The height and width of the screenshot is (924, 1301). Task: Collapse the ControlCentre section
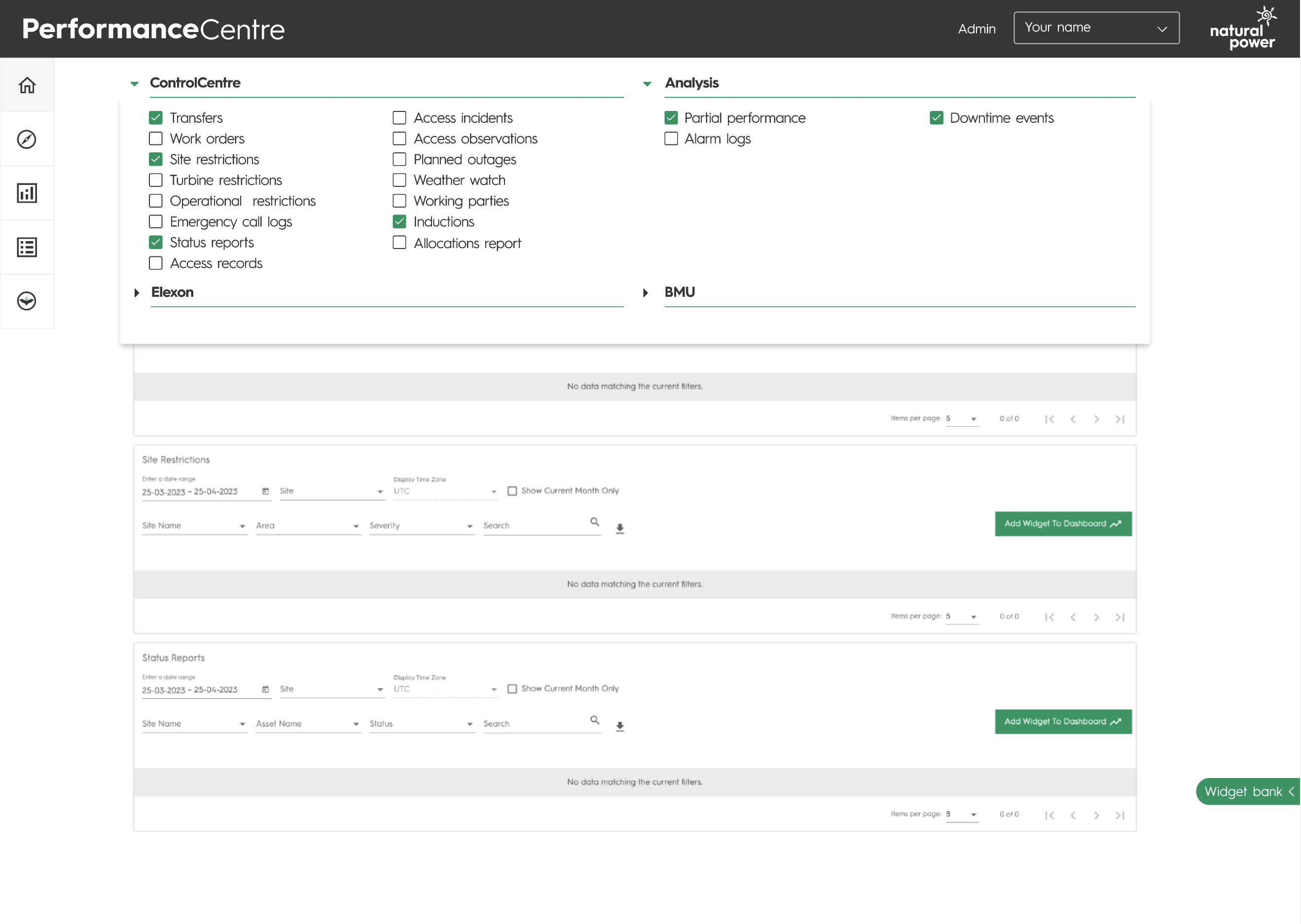(134, 84)
